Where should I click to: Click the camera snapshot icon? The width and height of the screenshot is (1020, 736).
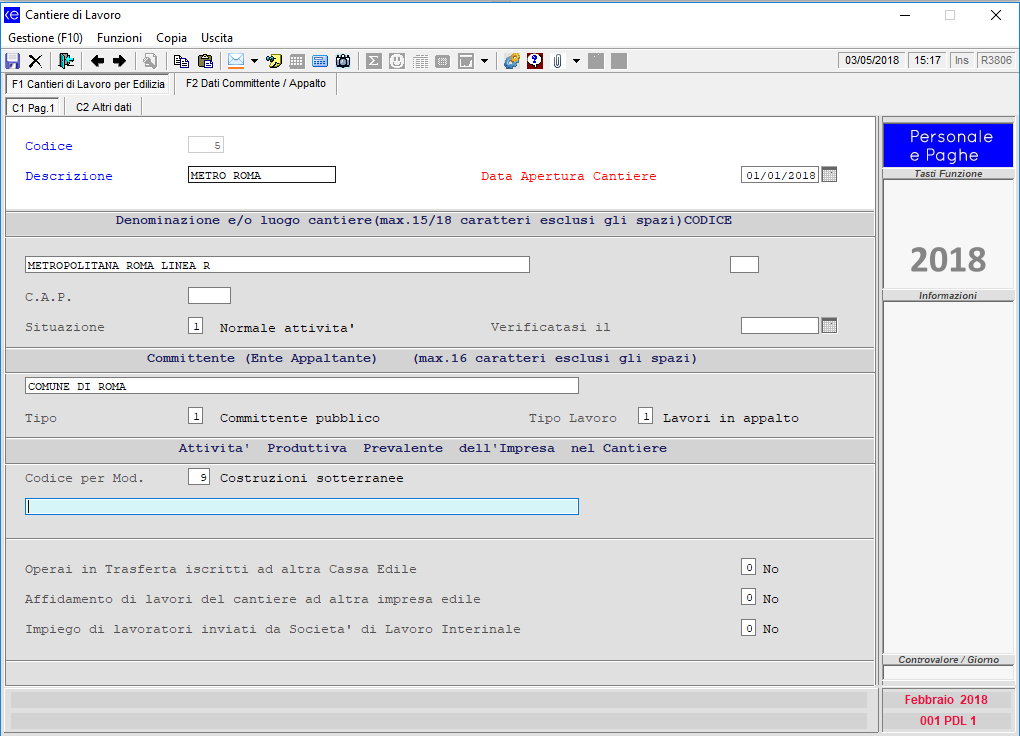click(343, 61)
